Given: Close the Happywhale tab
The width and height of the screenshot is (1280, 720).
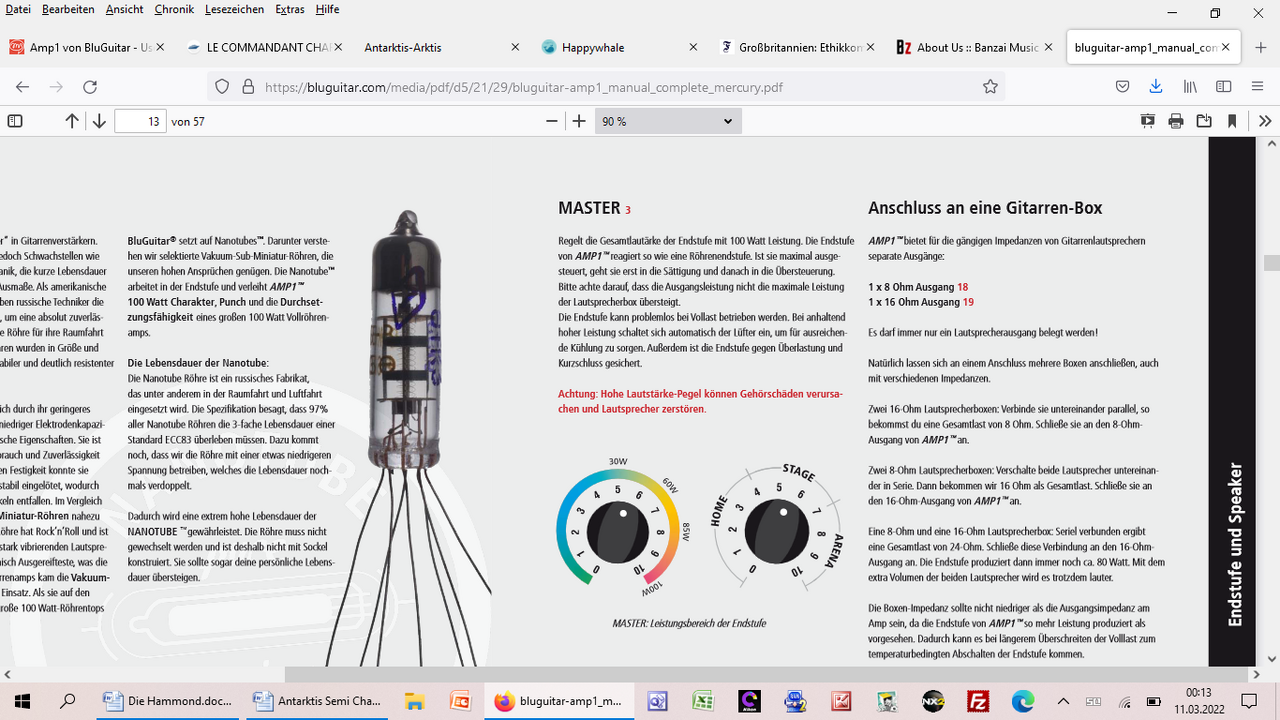Looking at the screenshot, I should tap(693, 47).
